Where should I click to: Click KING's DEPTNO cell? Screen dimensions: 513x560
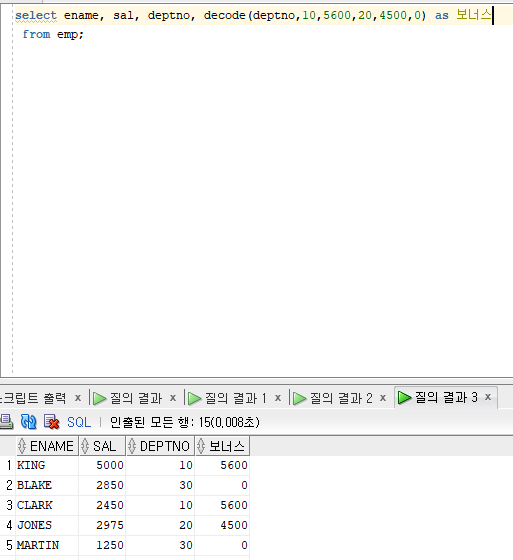click(x=160, y=465)
